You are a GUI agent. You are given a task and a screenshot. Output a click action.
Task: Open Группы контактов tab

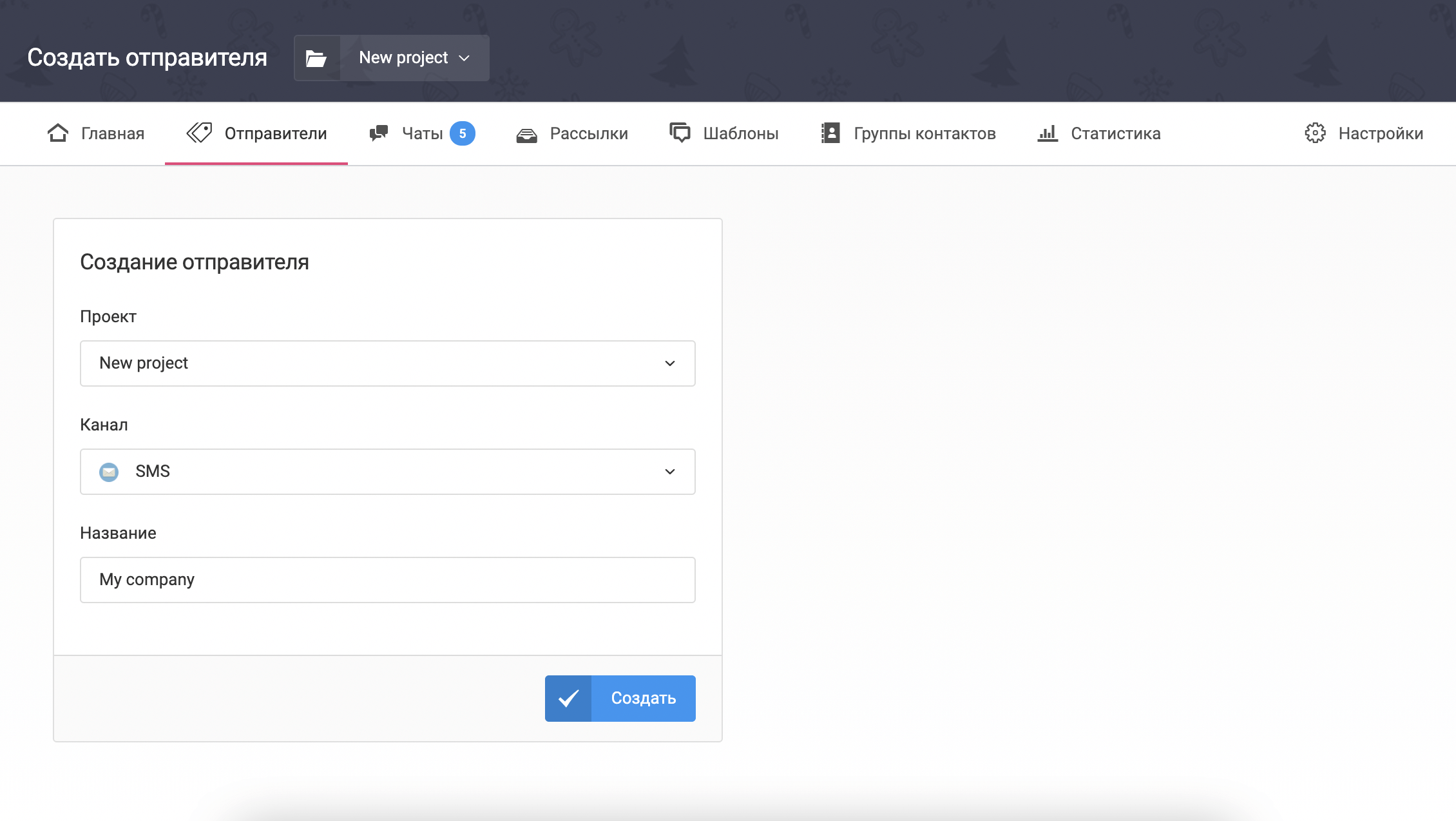(908, 133)
